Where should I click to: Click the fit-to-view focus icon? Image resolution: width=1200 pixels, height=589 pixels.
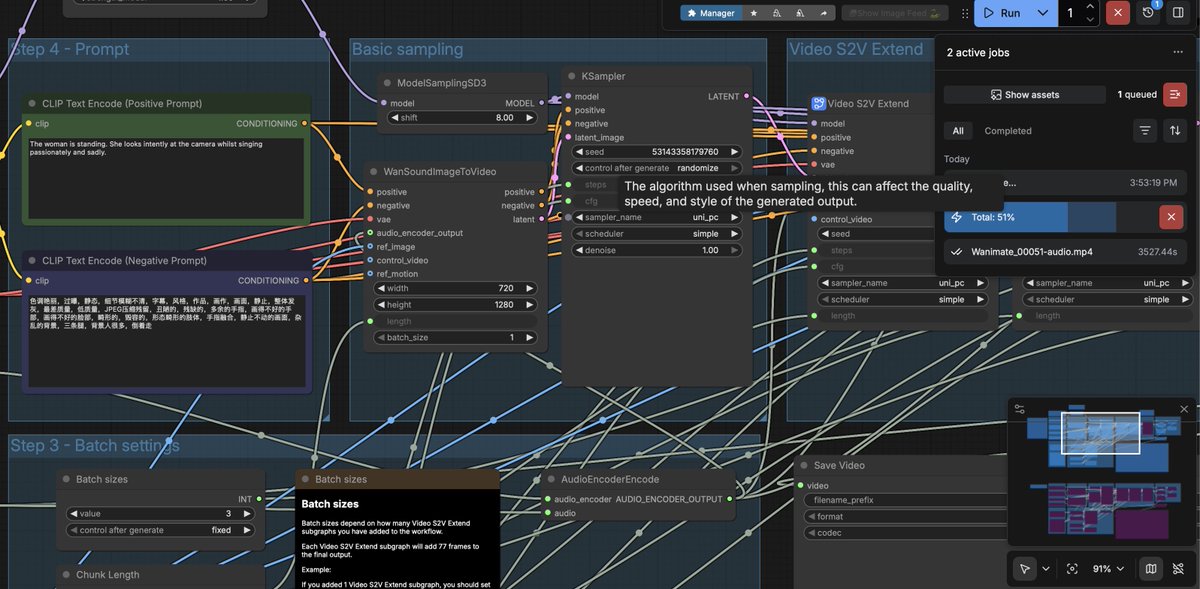tap(1072, 568)
